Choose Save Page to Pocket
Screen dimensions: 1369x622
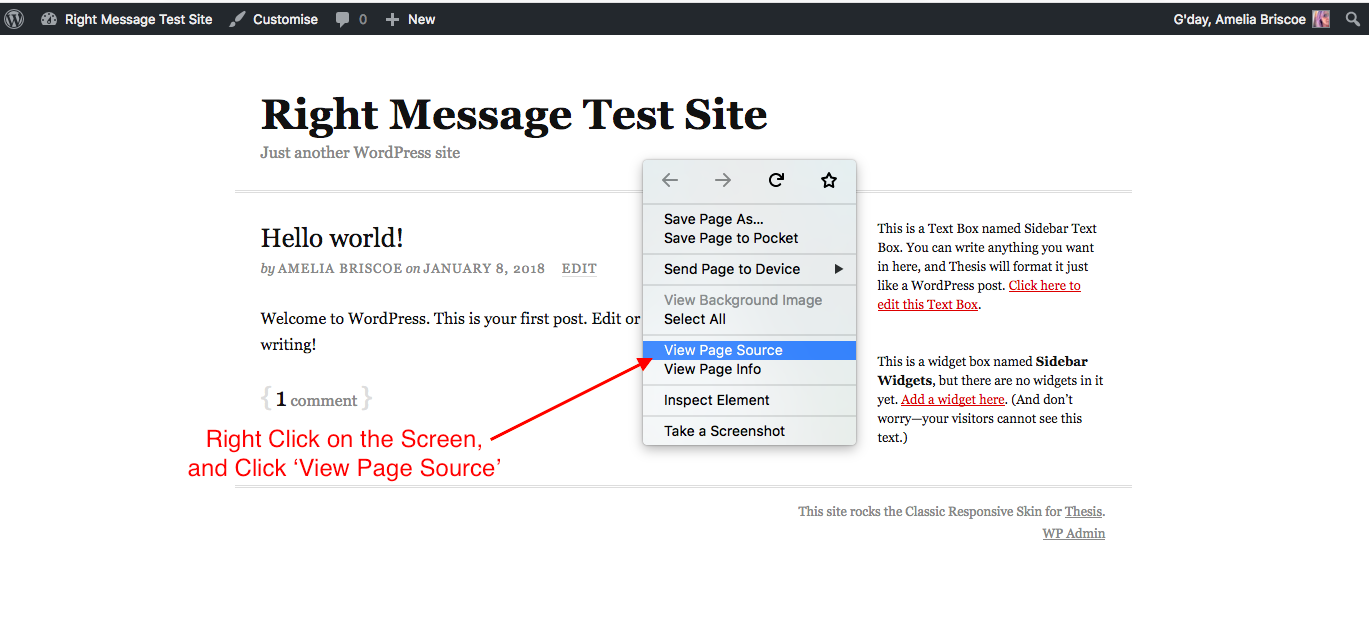749,238
